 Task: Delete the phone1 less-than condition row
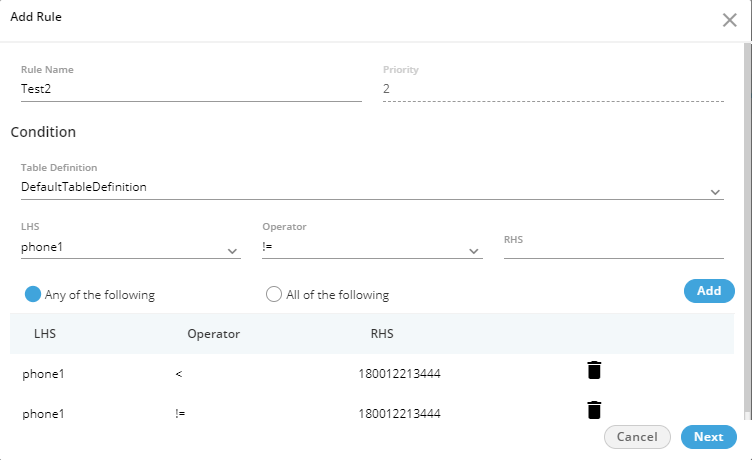[594, 371]
